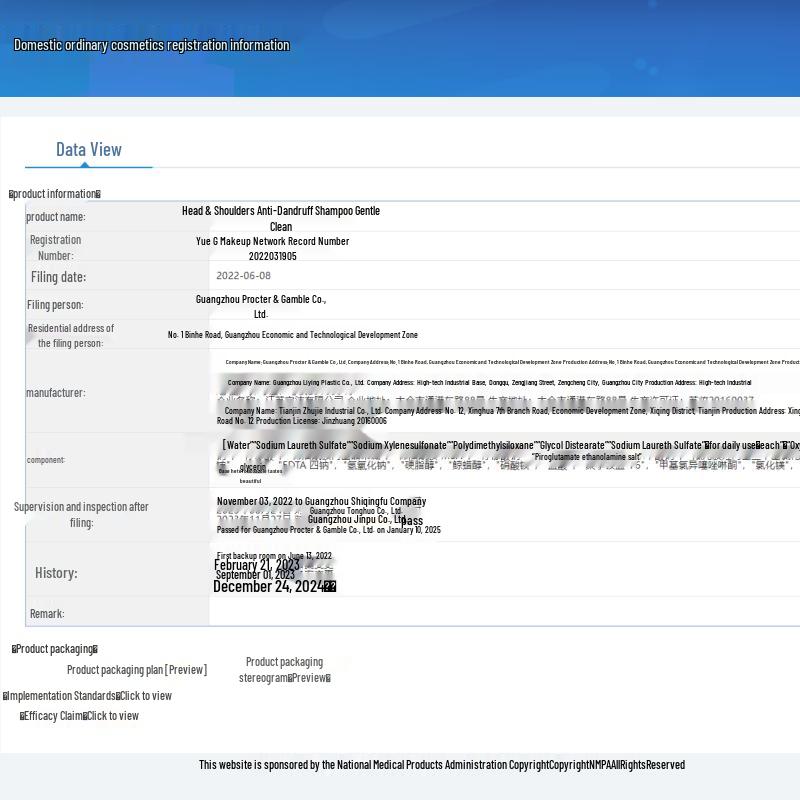Image resolution: width=800 pixels, height=800 pixels.
Task: Click the filing date 2022-06-08 field
Action: pyautogui.click(x=244, y=276)
